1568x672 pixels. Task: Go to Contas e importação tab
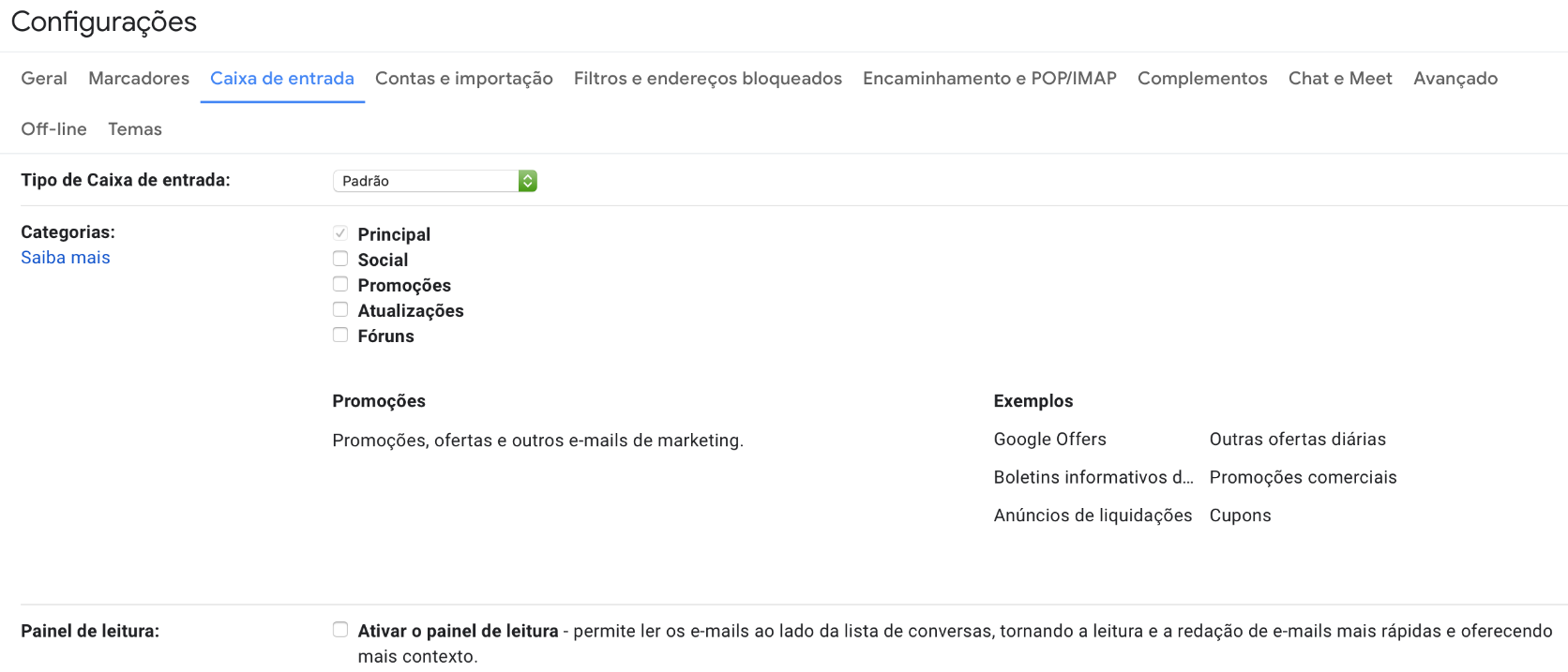click(x=464, y=79)
